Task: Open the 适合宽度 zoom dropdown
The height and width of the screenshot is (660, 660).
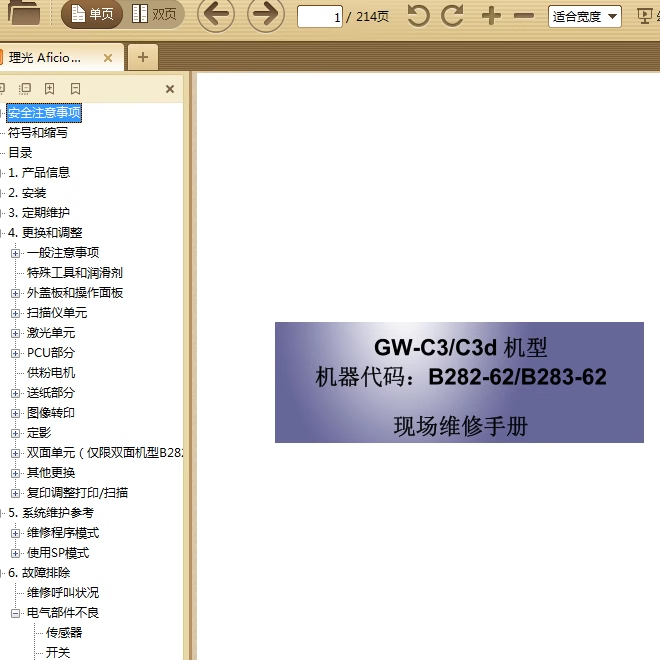Action: (x=585, y=16)
